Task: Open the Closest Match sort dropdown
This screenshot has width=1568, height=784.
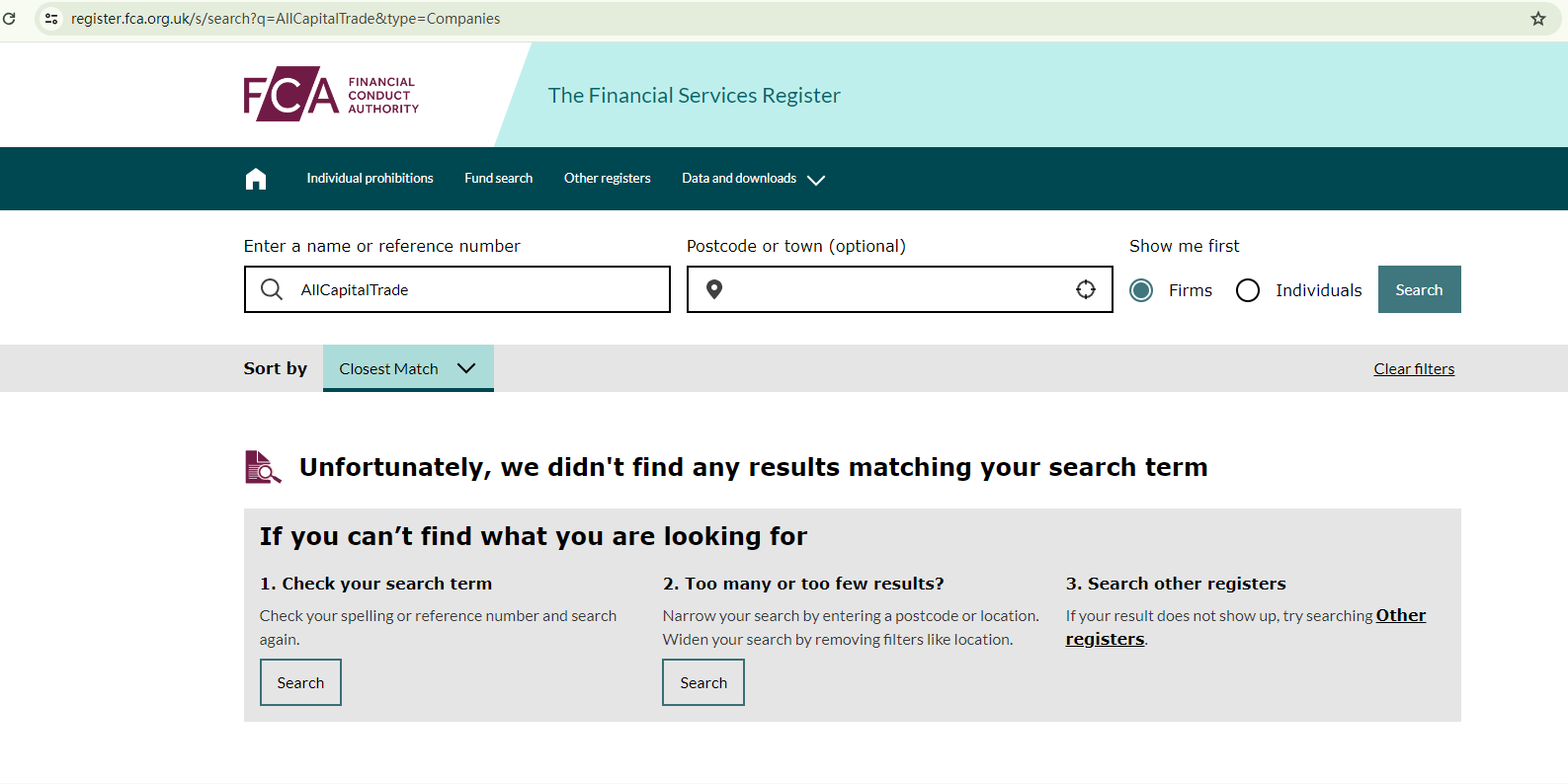Action: 407,368
